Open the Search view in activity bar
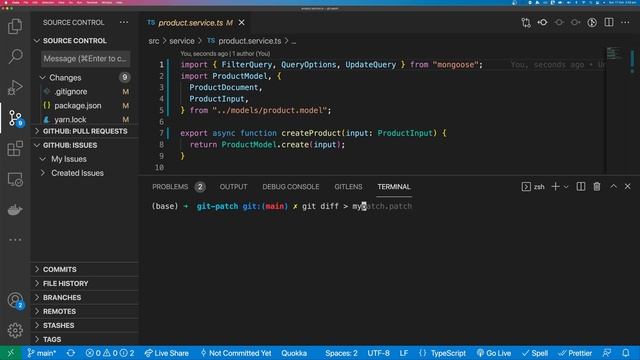The height and width of the screenshot is (360, 640). point(15,56)
